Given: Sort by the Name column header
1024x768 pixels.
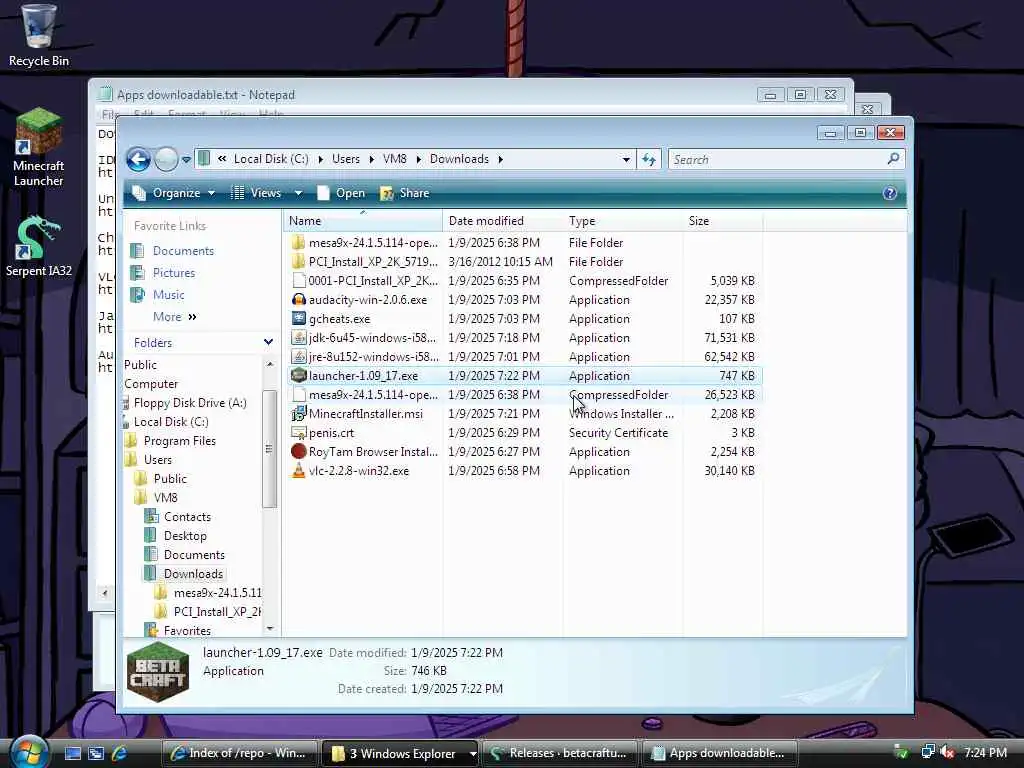Looking at the screenshot, I should coord(363,221).
